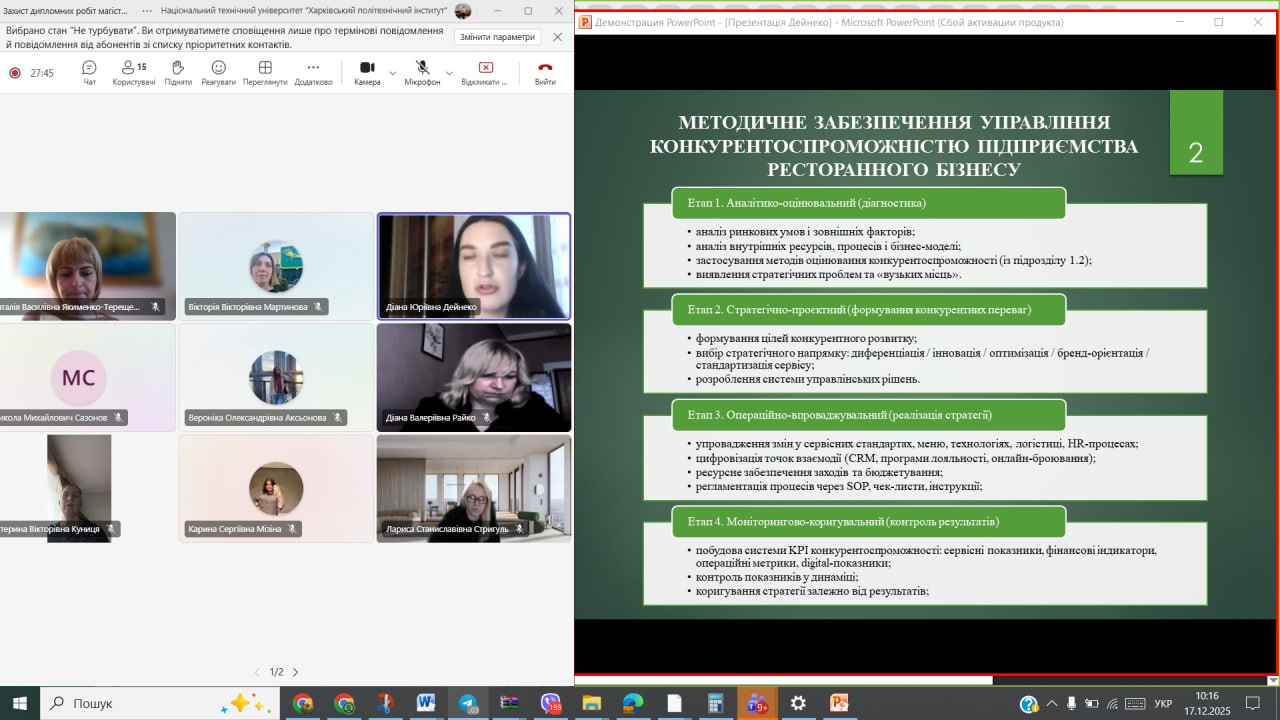Click the Відкликати stop sharing icon
1280x720 pixels.
click(x=485, y=72)
